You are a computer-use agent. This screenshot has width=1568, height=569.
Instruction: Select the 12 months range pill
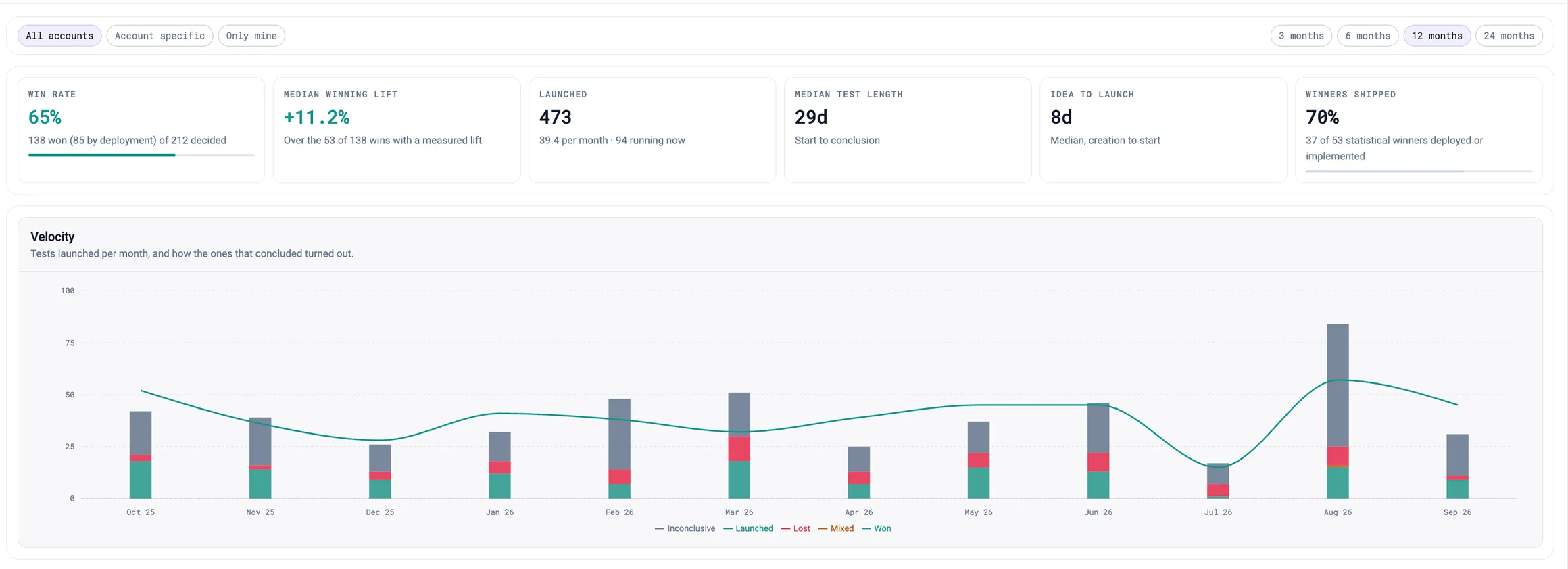point(1437,36)
